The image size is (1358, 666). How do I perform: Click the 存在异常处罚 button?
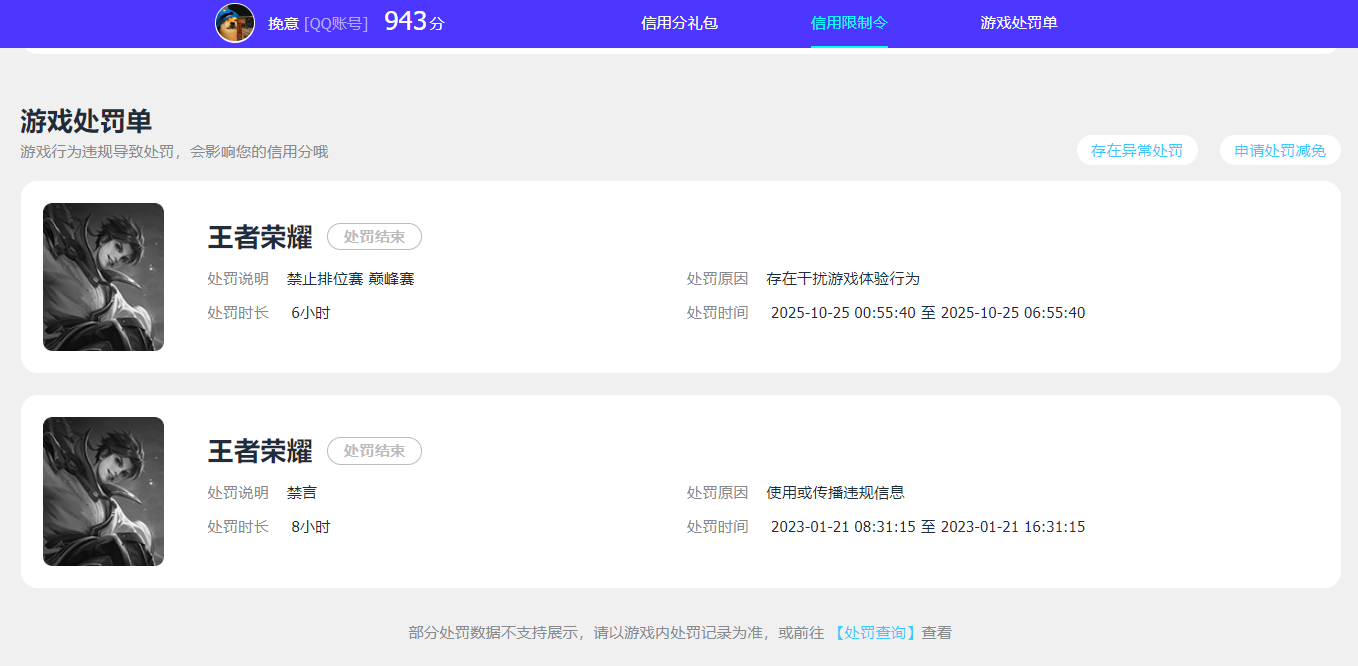click(x=1137, y=150)
